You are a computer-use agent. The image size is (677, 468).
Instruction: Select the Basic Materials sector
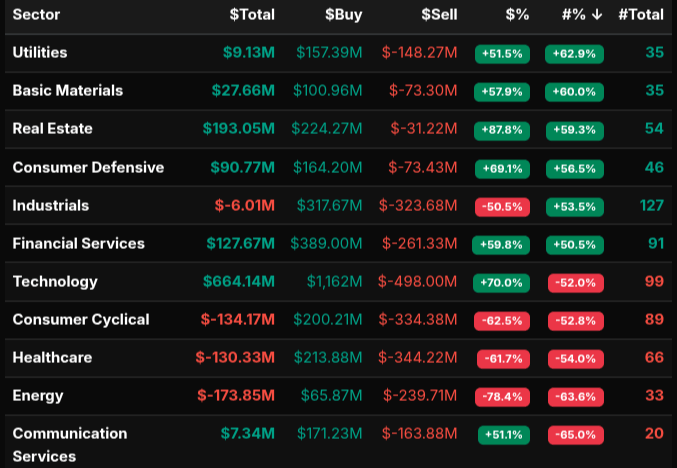tap(67, 90)
